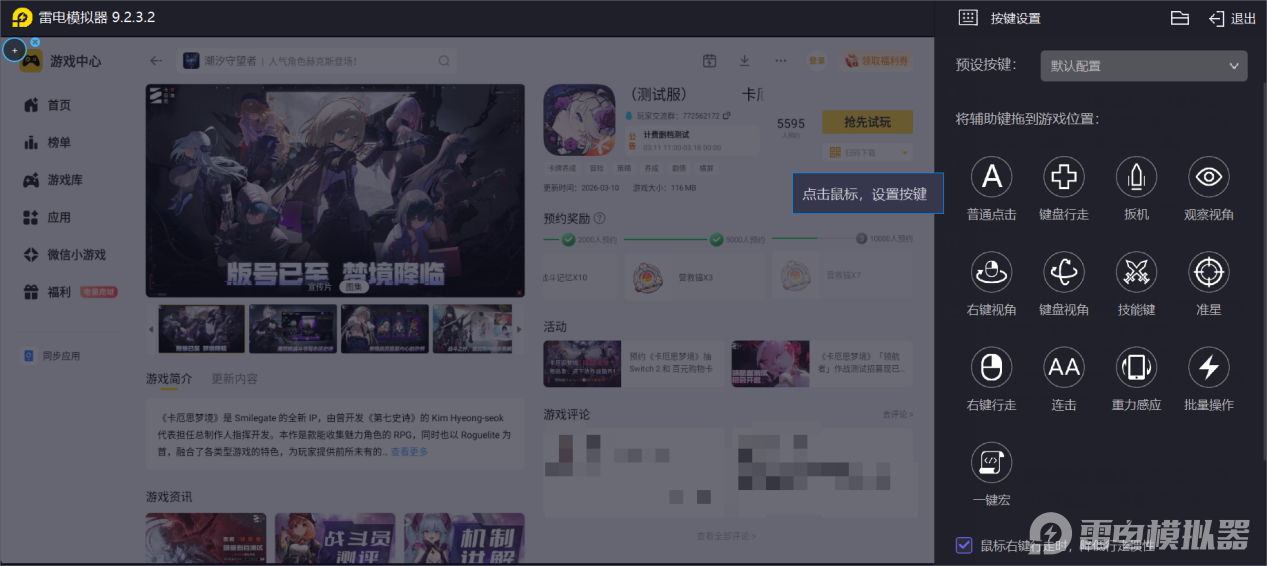
Task: Select the first carousel thumbnail
Action: (201, 329)
